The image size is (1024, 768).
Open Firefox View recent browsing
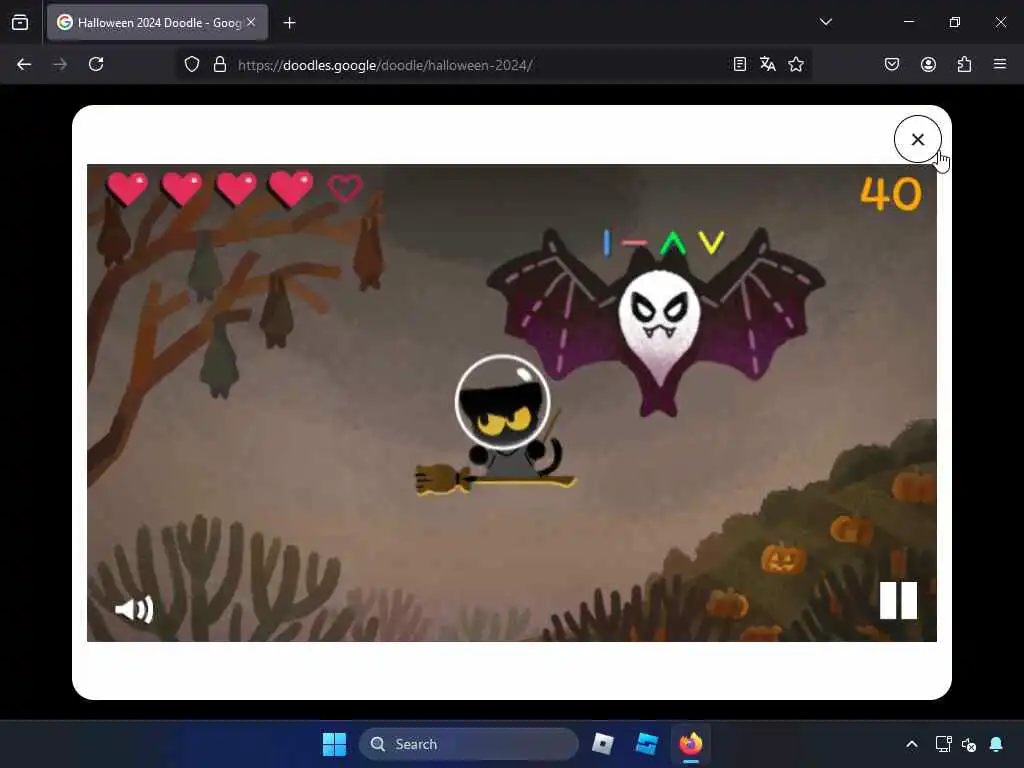click(x=20, y=22)
